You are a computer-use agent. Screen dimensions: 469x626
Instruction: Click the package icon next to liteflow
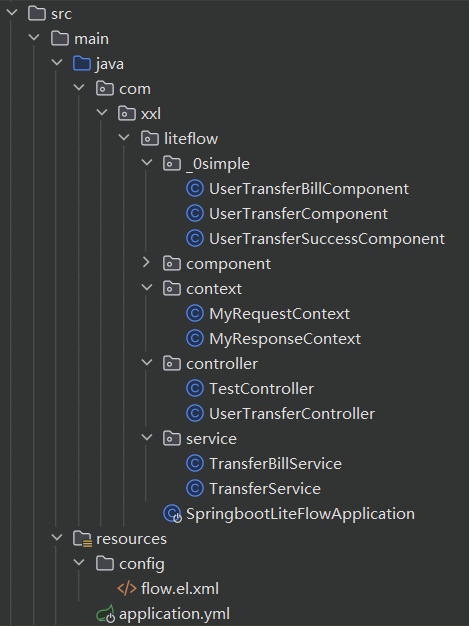tap(150, 139)
